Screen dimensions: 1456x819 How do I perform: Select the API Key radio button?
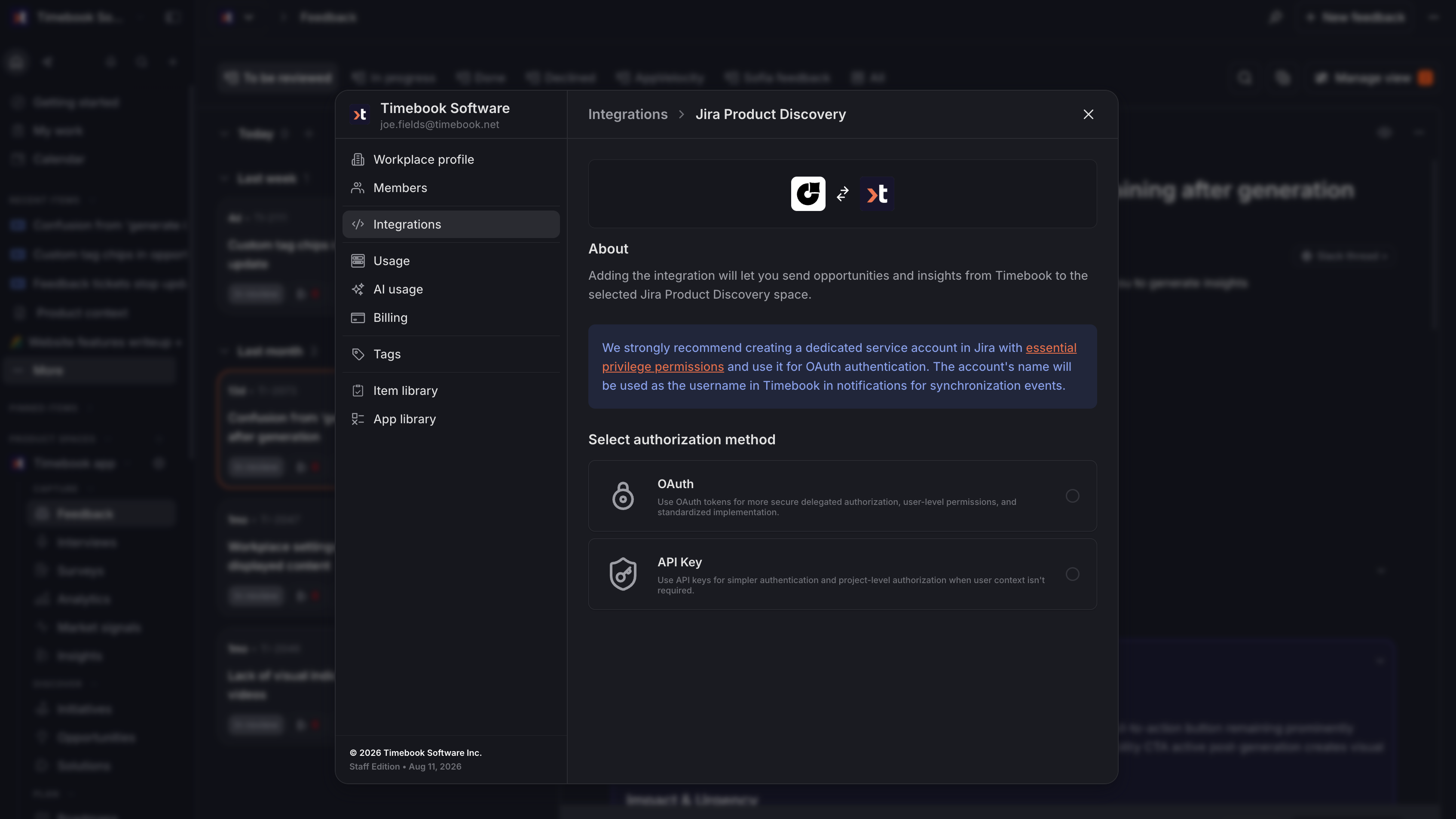tap(1072, 574)
